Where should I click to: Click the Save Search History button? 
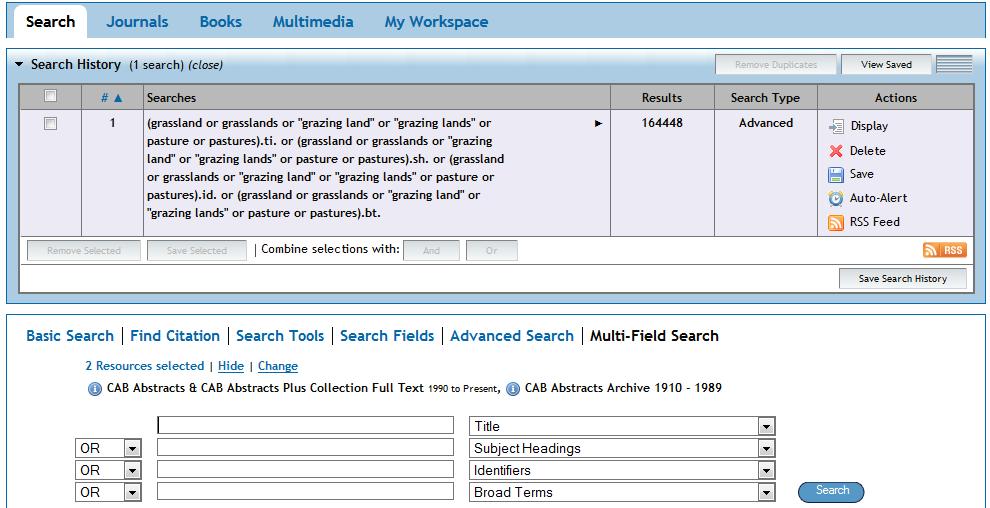902,278
